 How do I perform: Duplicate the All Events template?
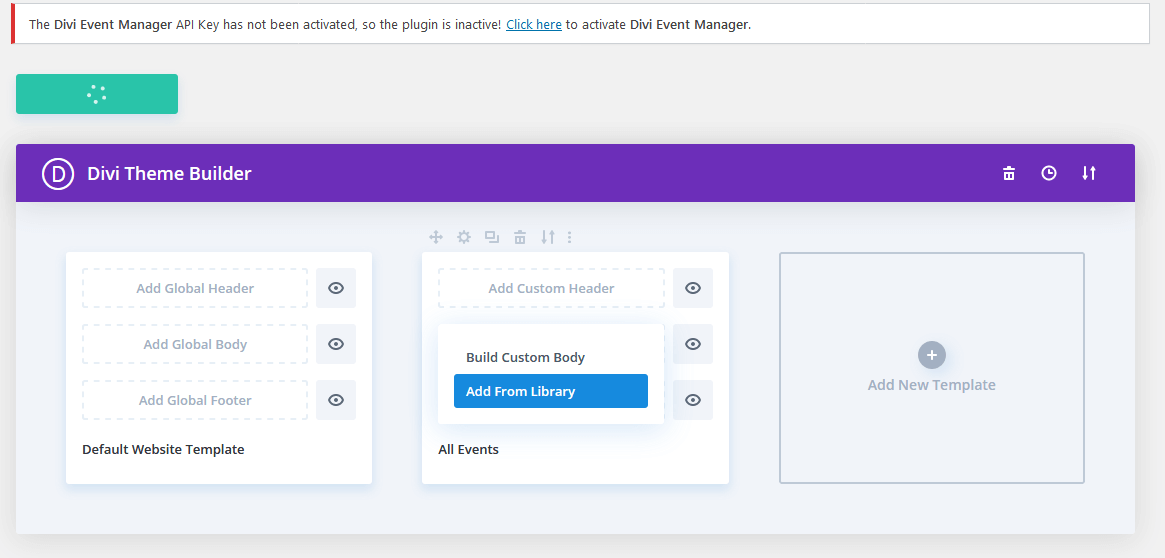pos(492,238)
